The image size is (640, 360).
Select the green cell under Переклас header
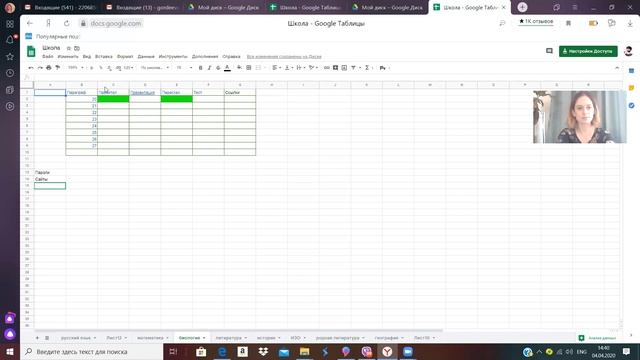pos(176,99)
